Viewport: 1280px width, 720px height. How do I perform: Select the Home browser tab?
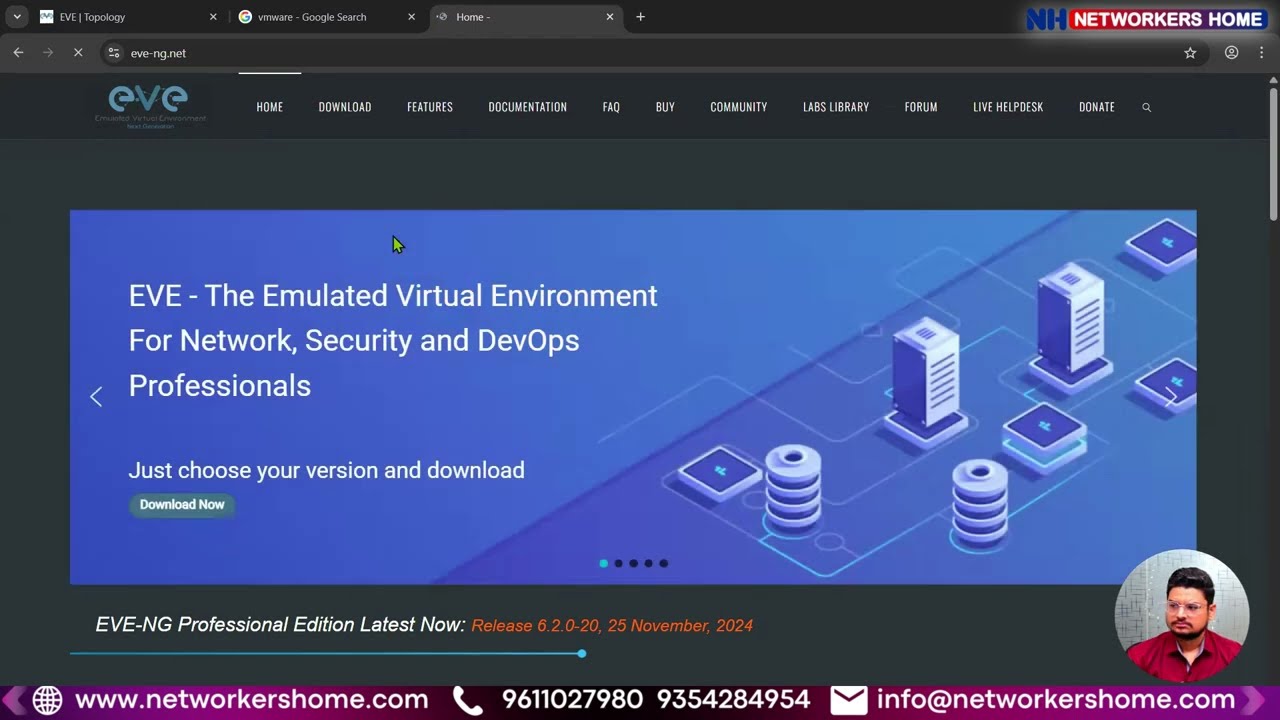coord(526,17)
